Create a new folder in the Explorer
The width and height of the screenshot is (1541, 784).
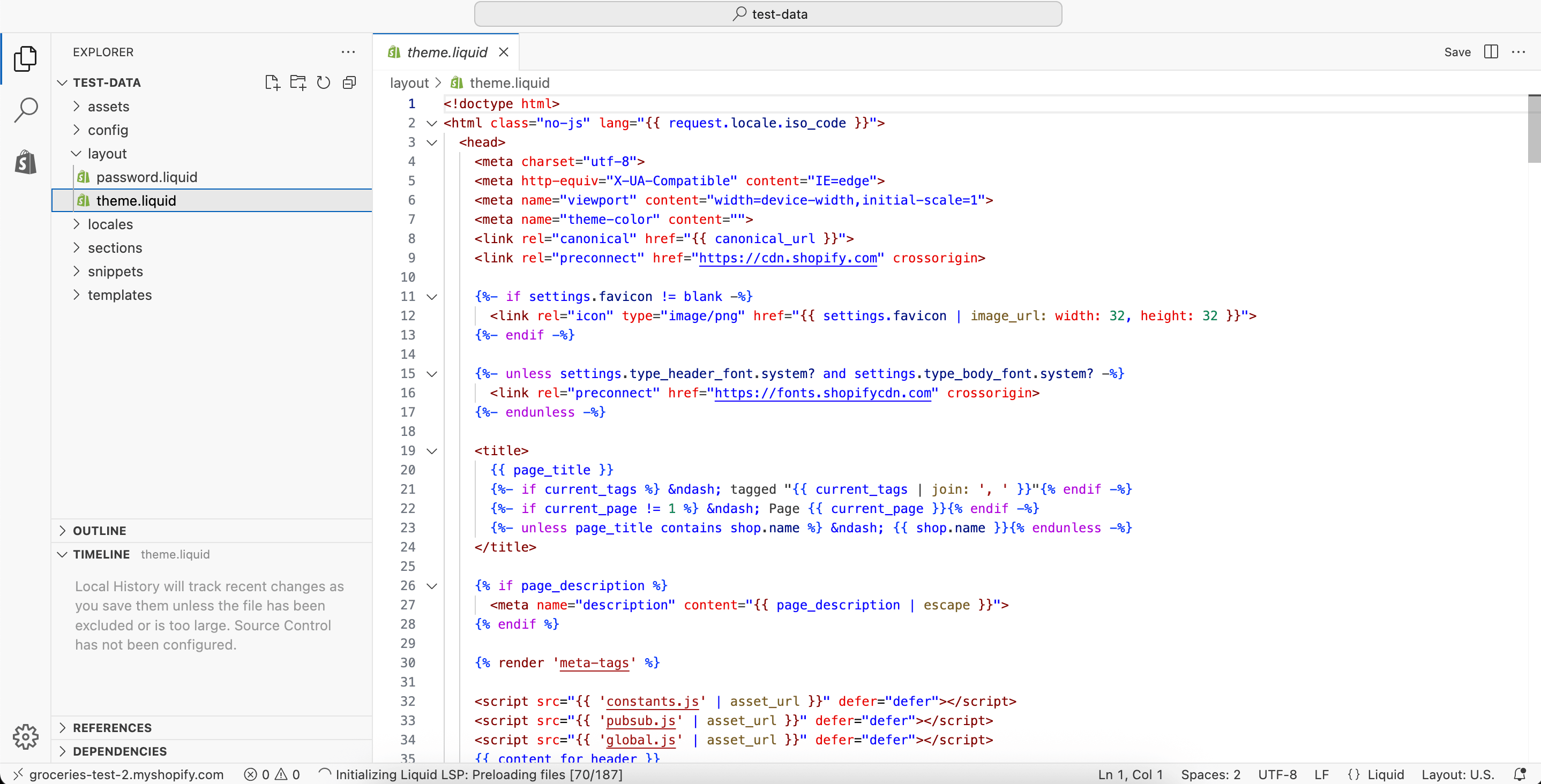click(x=298, y=82)
